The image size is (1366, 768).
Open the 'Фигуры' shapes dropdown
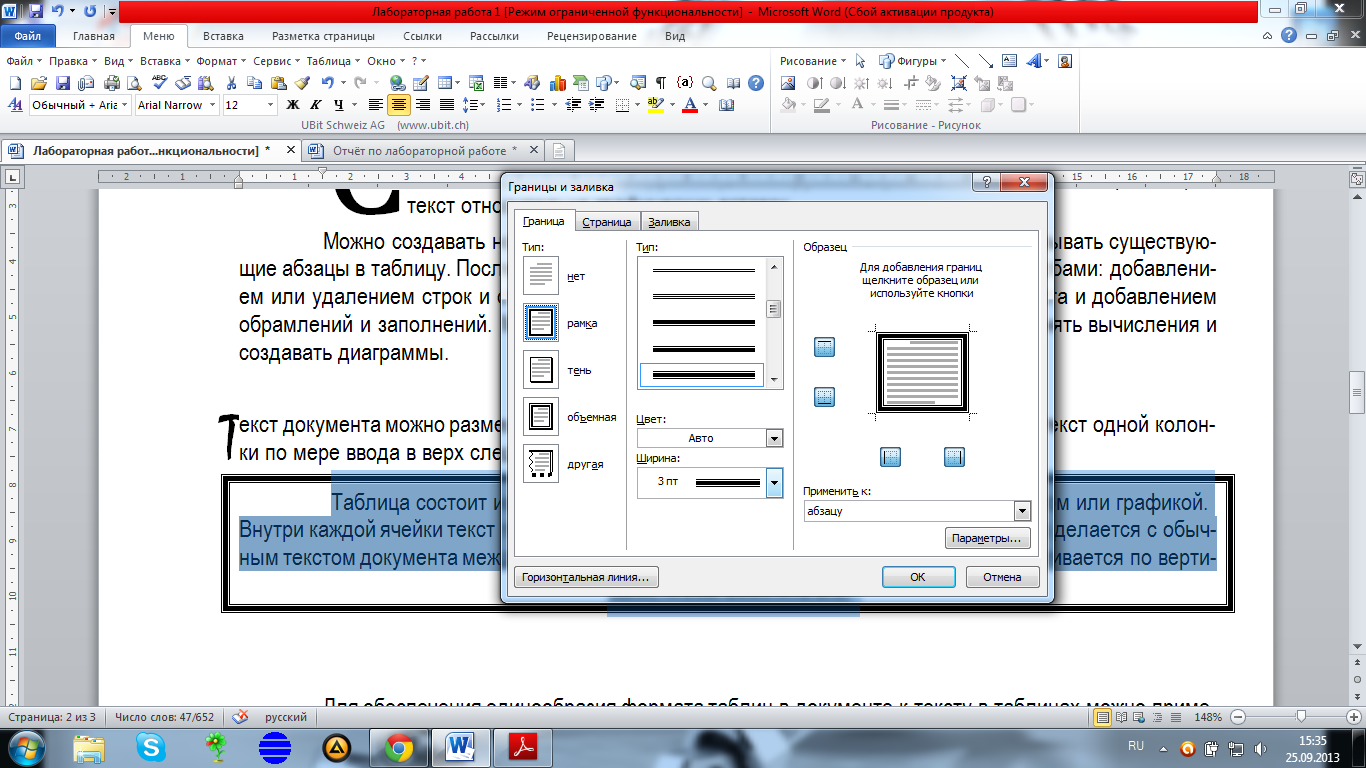[x=911, y=61]
